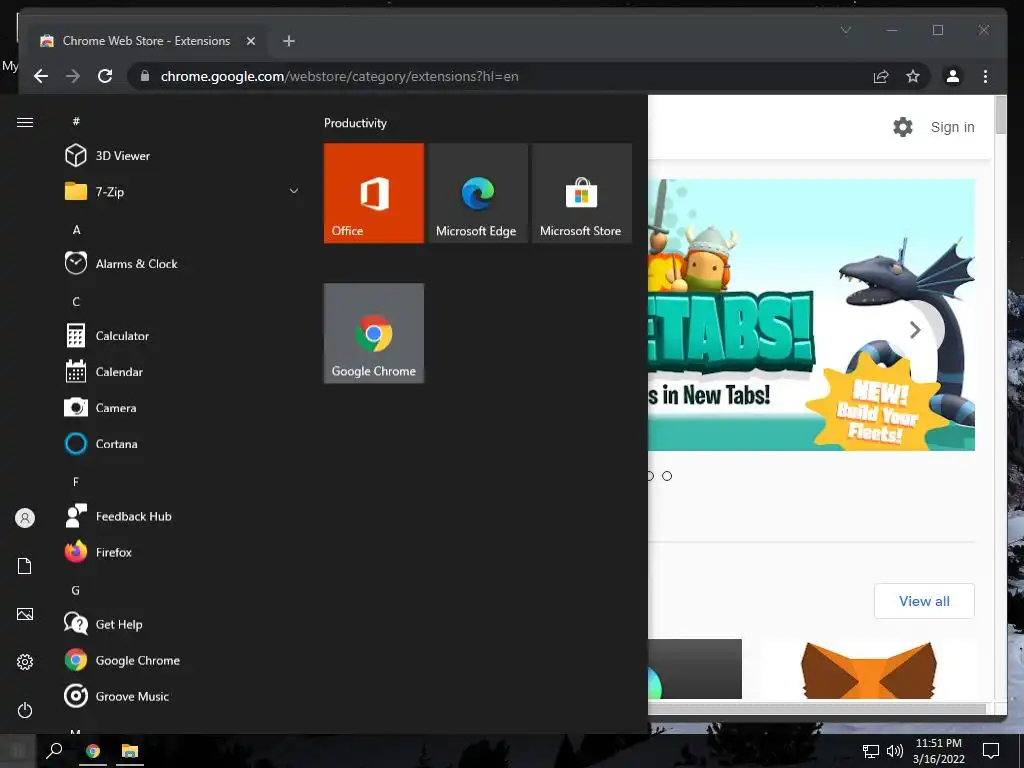
Task: Click the View all button
Action: tap(924, 601)
